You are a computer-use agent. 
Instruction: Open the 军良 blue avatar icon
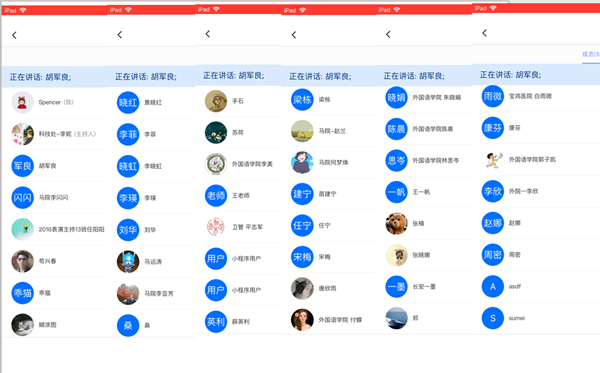[23, 166]
